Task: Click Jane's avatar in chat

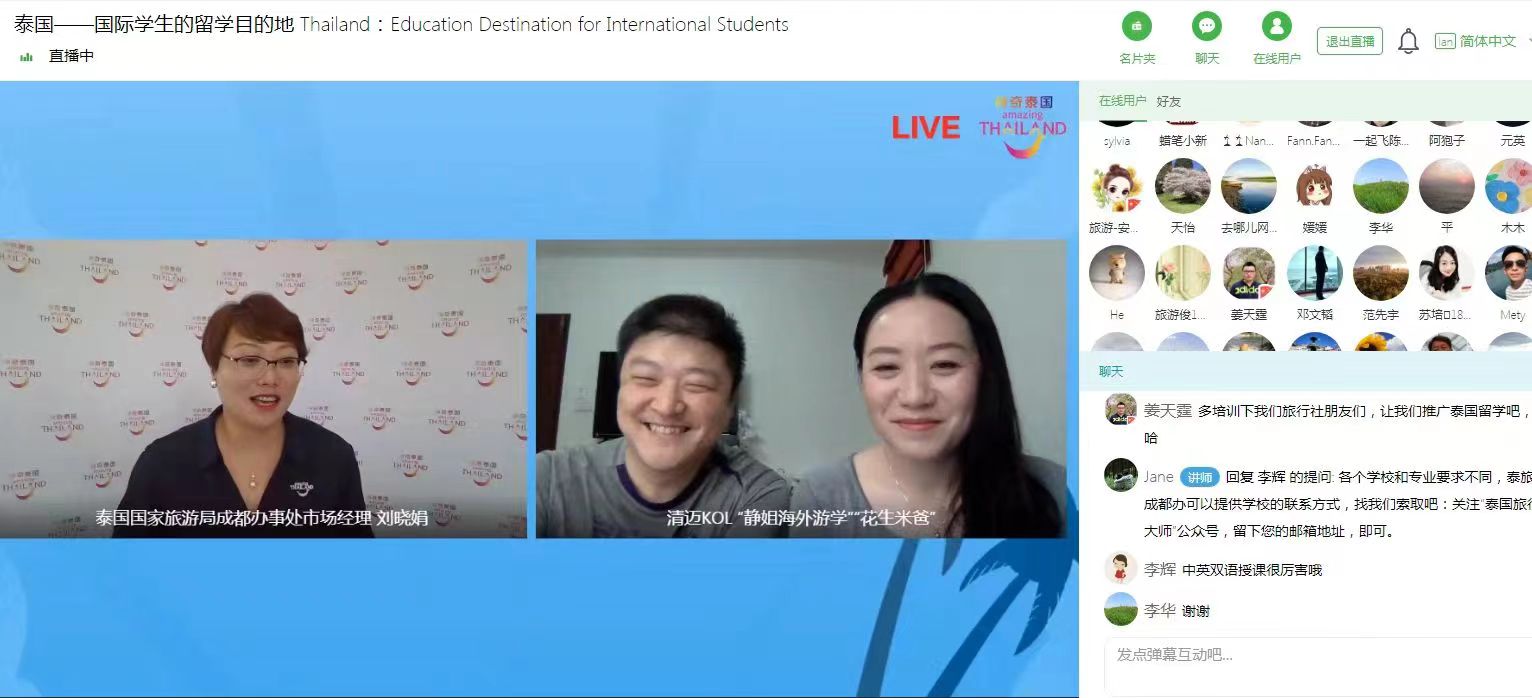Action: click(1121, 475)
